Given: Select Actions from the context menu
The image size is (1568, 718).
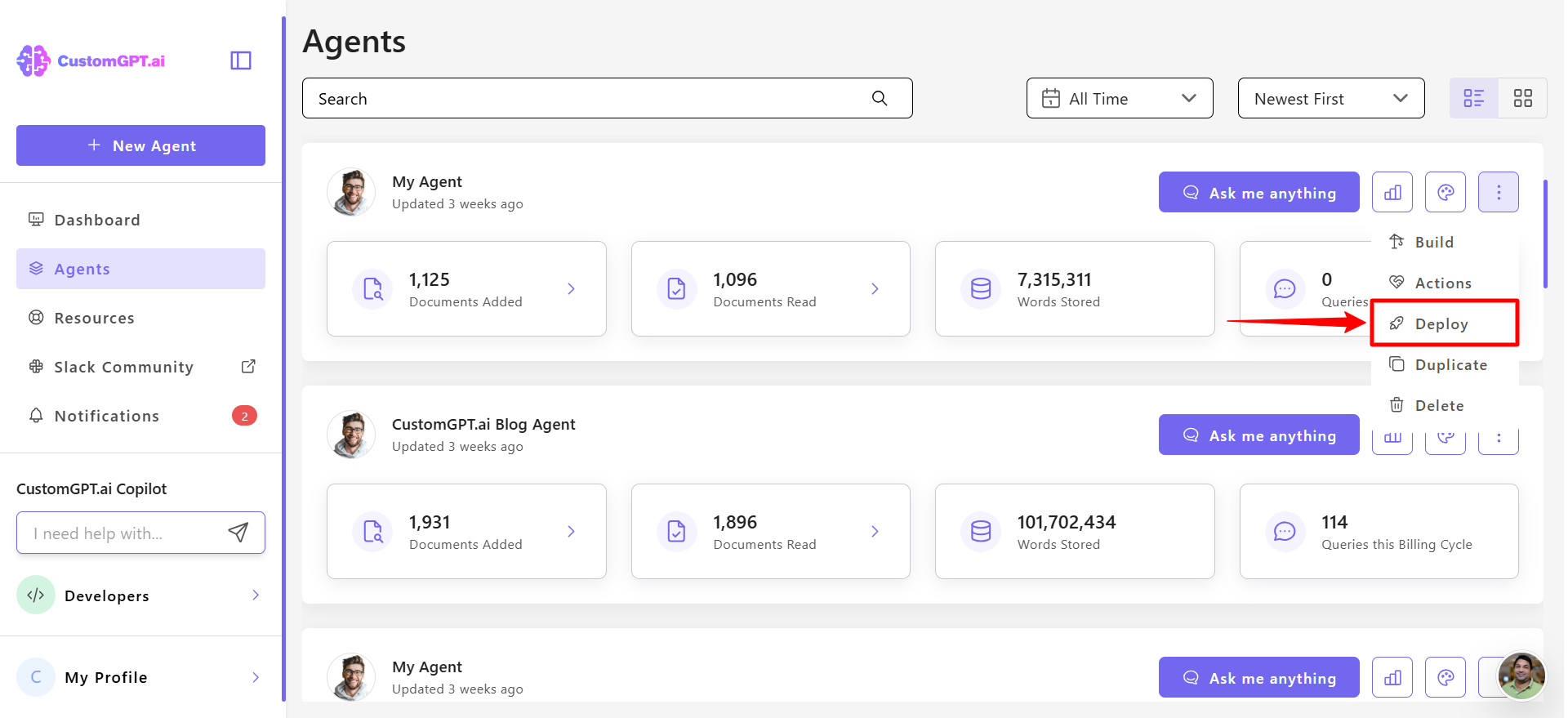Looking at the screenshot, I should [x=1445, y=283].
